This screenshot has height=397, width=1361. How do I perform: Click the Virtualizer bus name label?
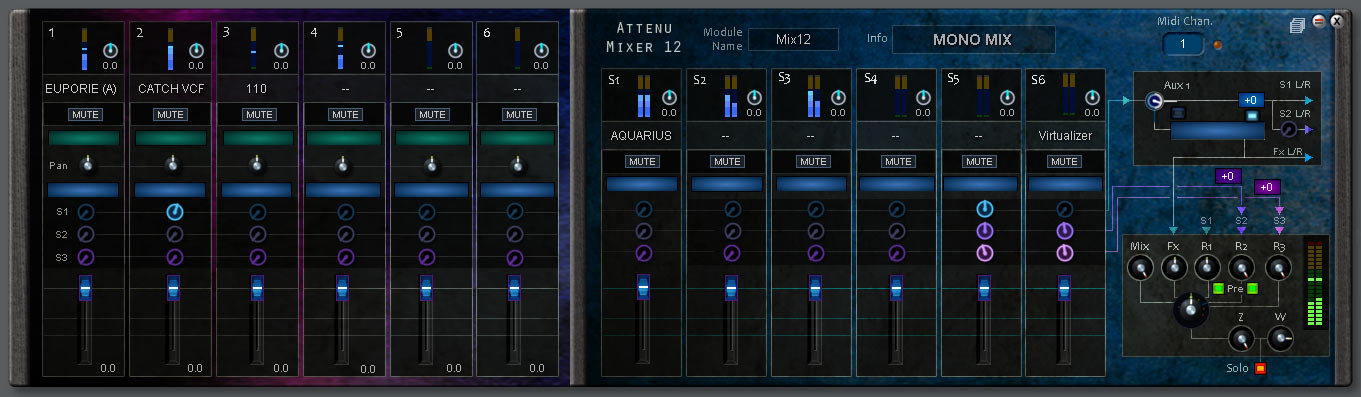click(x=1065, y=135)
